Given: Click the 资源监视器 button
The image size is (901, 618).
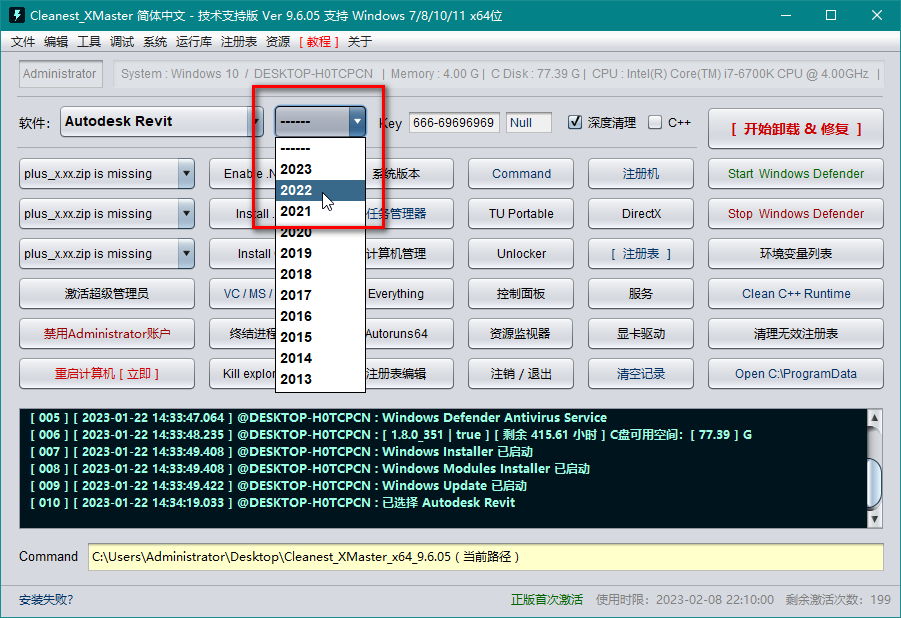Looking at the screenshot, I should pos(521,333).
